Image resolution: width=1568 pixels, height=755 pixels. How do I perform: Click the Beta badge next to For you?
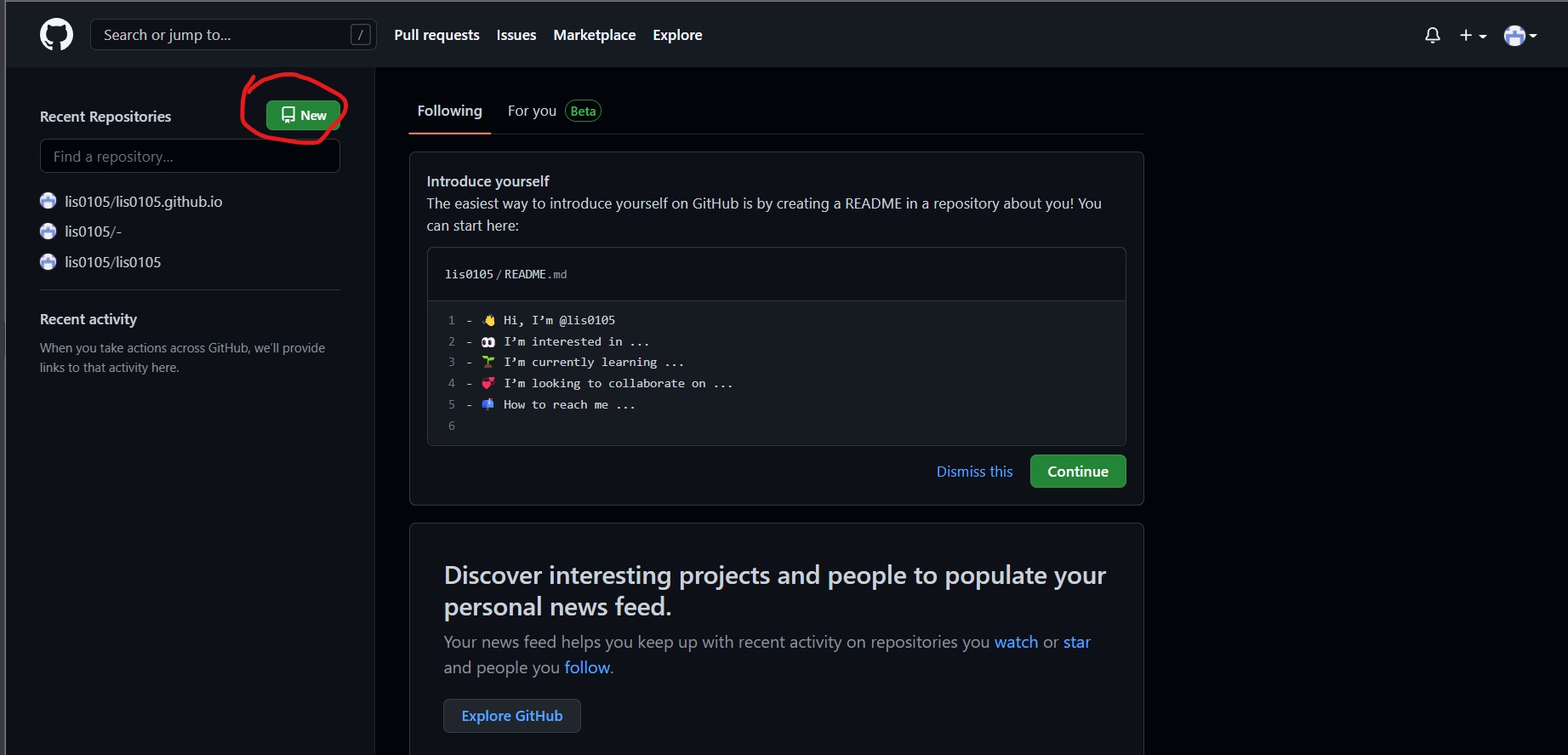pyautogui.click(x=583, y=112)
